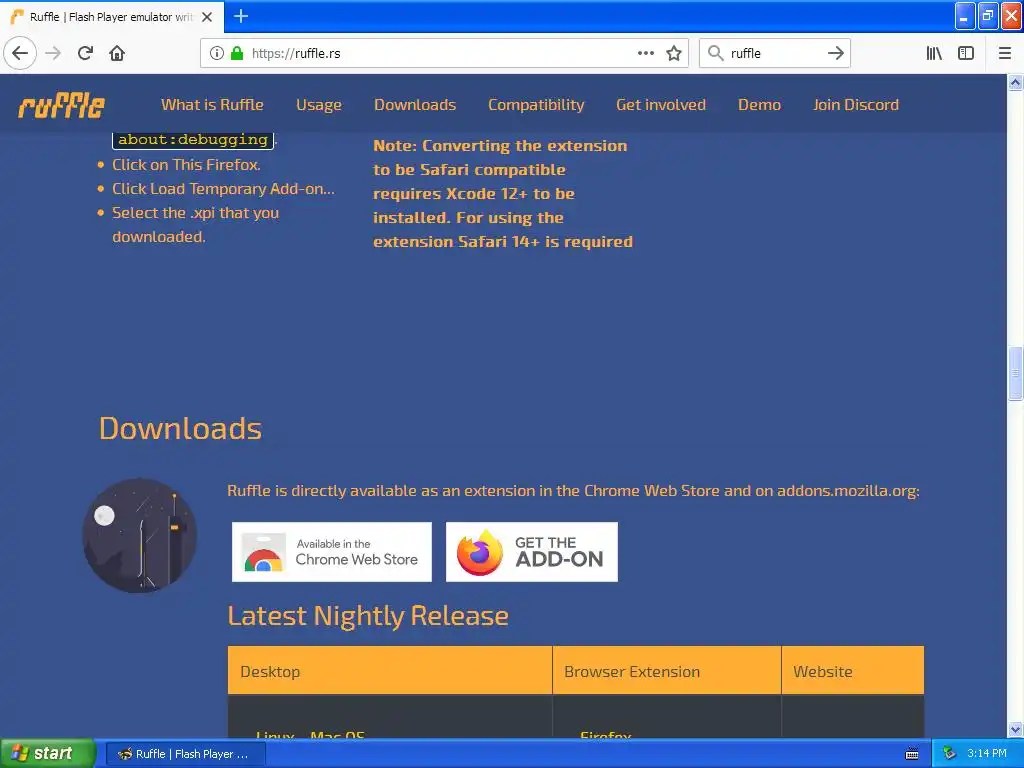Select Ruffle taskbar window button
The image size is (1024, 768).
click(x=185, y=754)
